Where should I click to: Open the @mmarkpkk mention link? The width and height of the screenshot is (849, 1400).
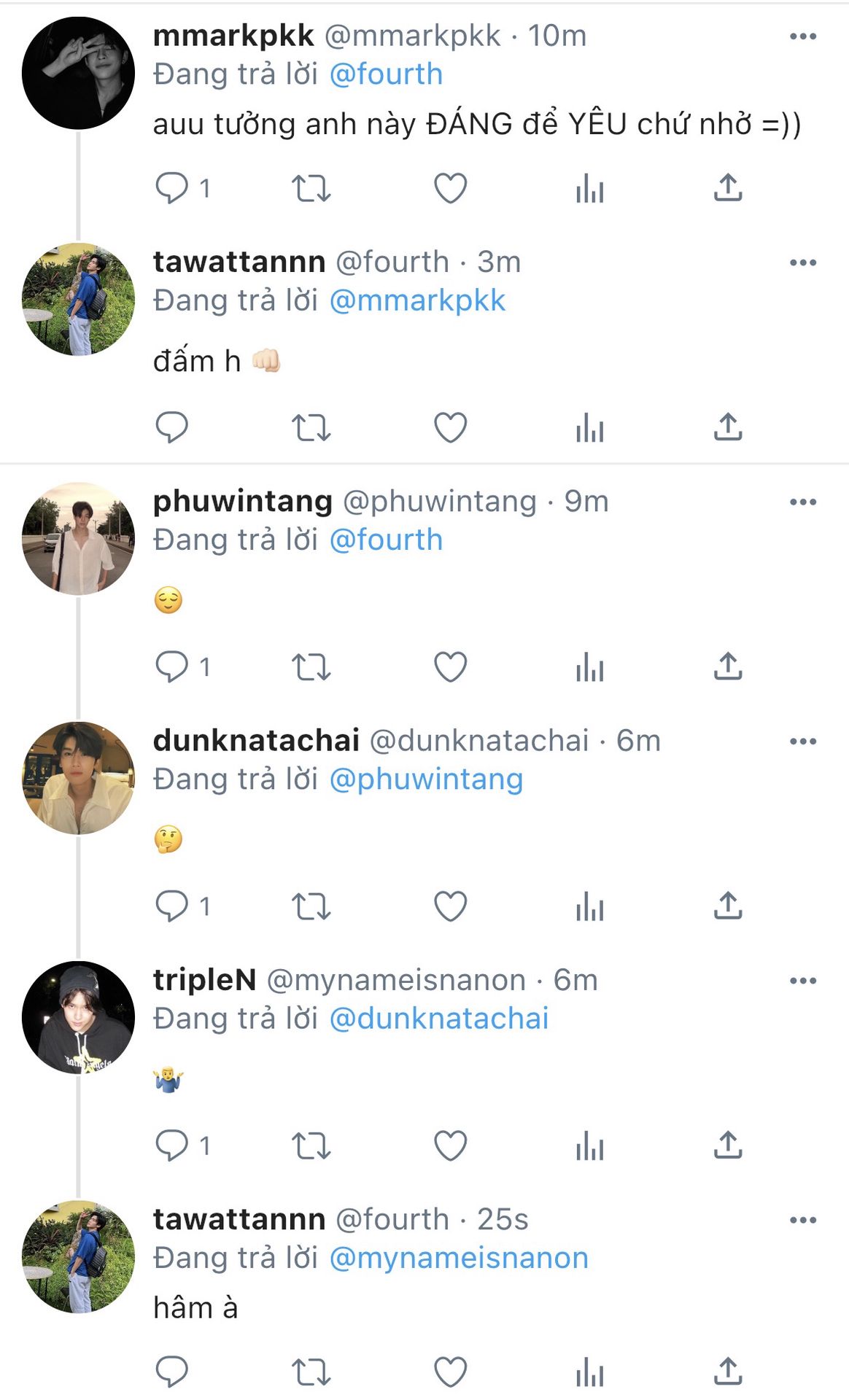(x=417, y=300)
